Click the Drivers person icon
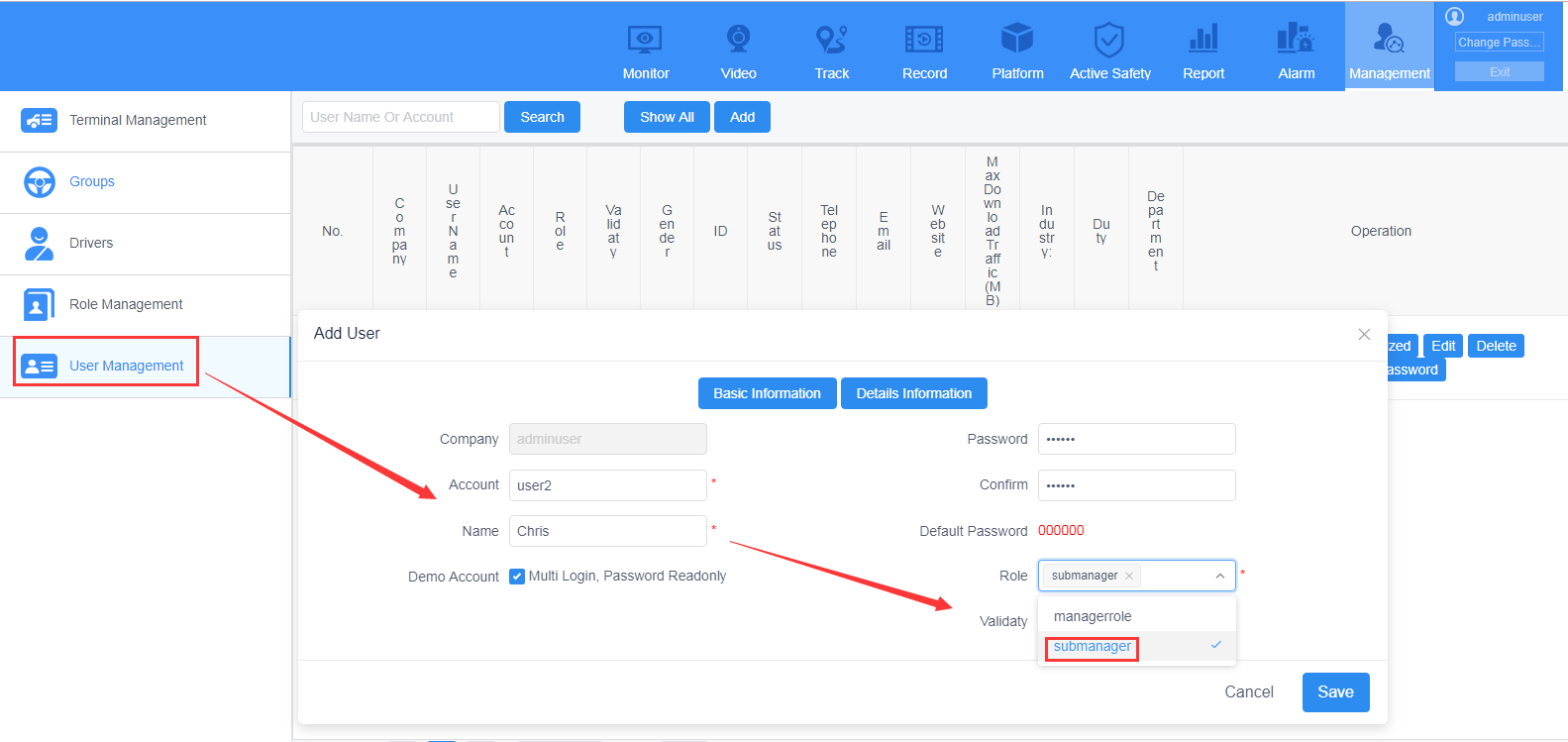Image resolution: width=1568 pixels, height=742 pixels. (x=39, y=243)
